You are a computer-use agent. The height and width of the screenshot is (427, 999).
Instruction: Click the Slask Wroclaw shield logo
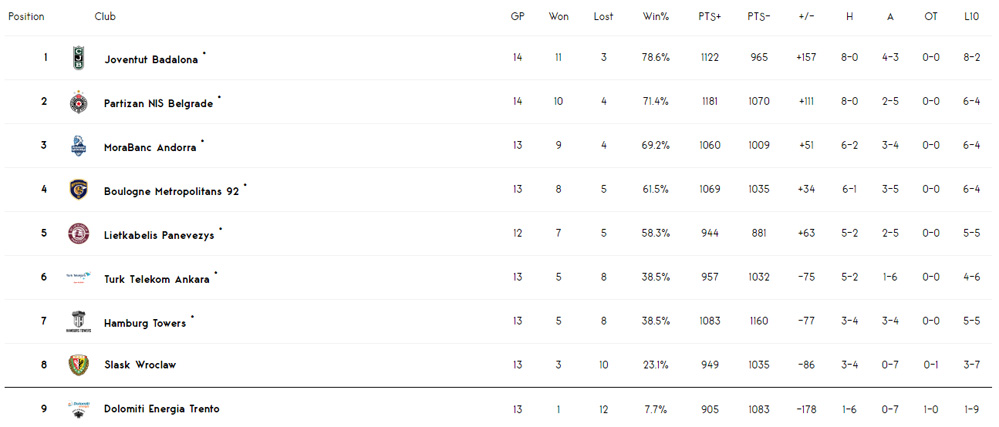[78, 365]
